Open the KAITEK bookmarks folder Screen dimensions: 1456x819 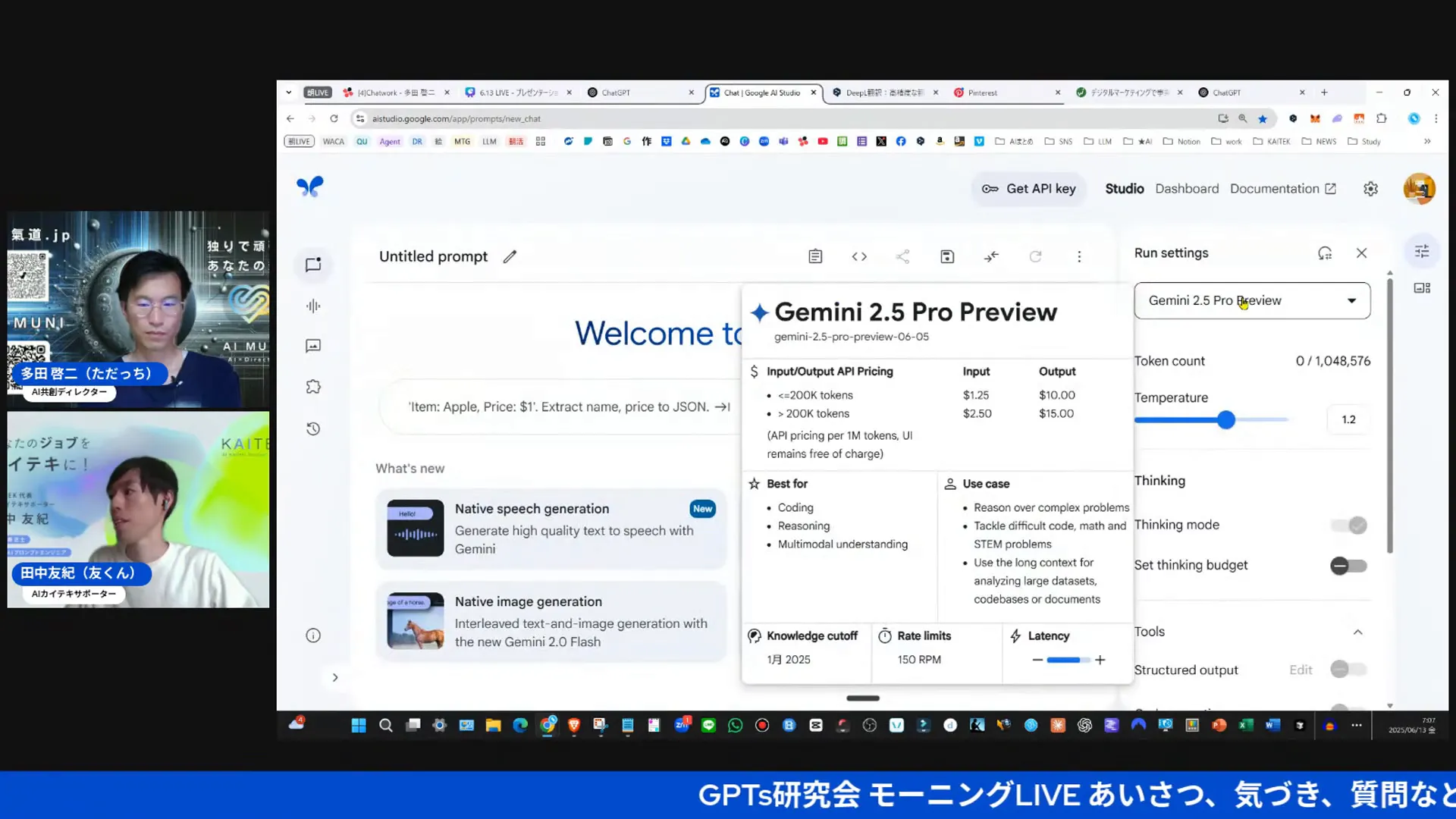(1272, 141)
